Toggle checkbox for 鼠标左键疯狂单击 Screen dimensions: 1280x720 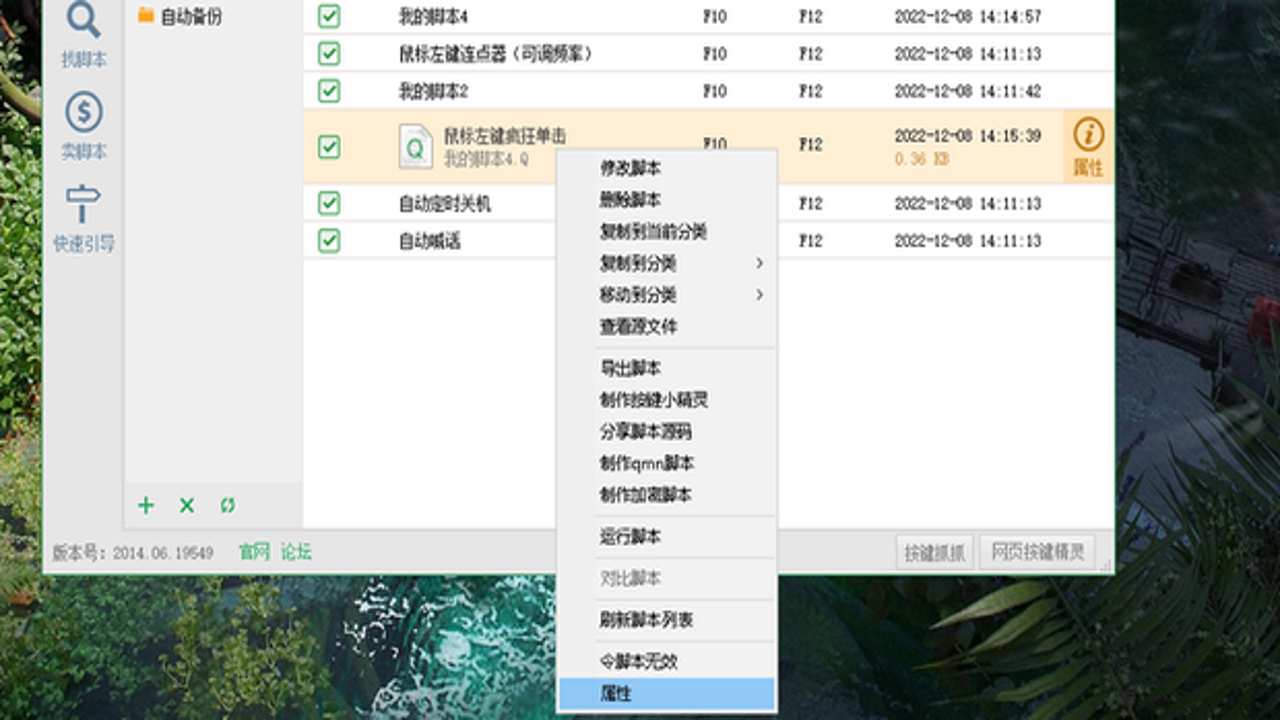click(329, 147)
